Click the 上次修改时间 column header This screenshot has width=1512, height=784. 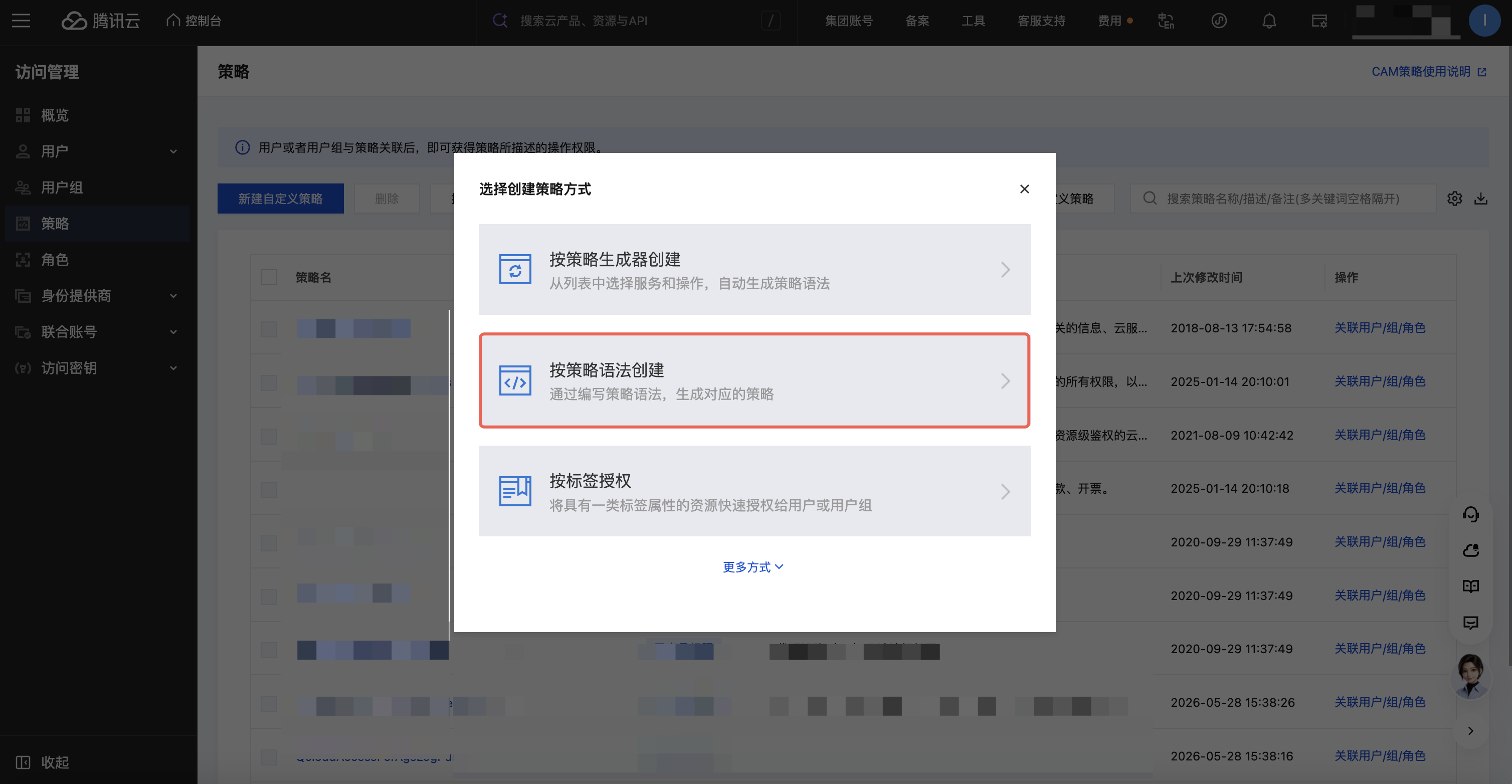click(x=1206, y=277)
